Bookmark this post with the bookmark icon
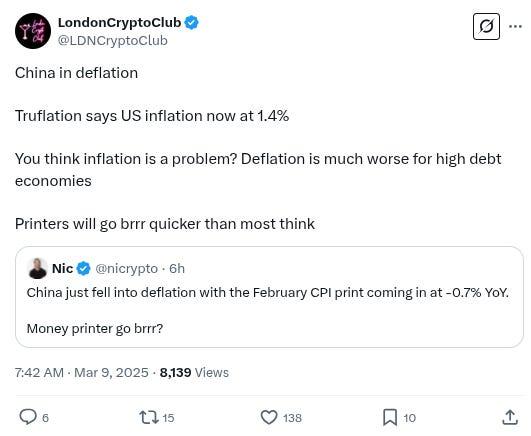The height and width of the screenshot is (436, 531). click(390, 417)
